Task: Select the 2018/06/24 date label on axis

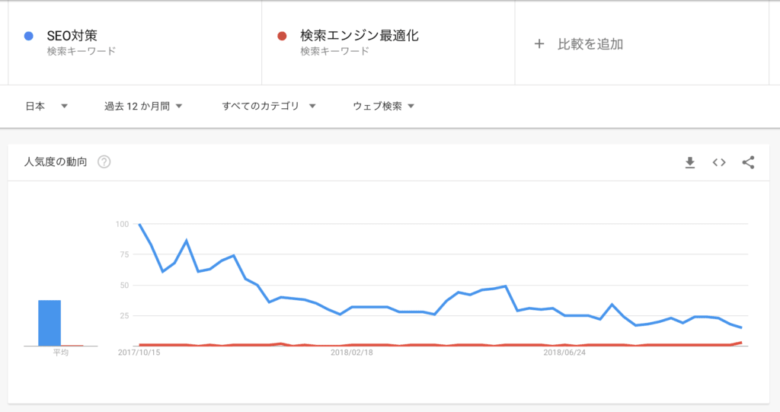Action: [564, 352]
